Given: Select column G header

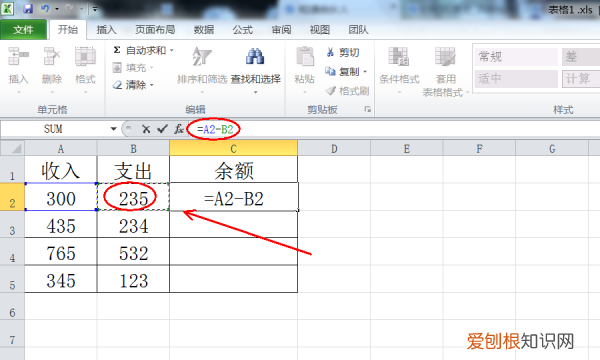Looking at the screenshot, I should click(552, 148).
